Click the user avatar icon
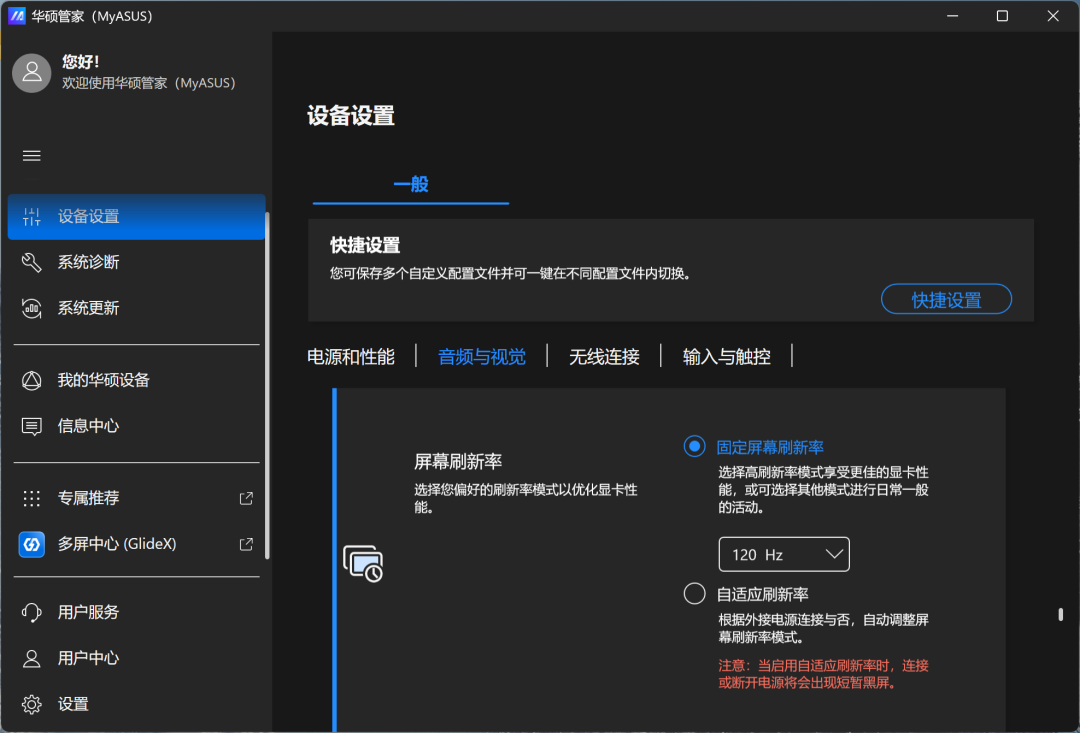1080x733 pixels. (32, 72)
